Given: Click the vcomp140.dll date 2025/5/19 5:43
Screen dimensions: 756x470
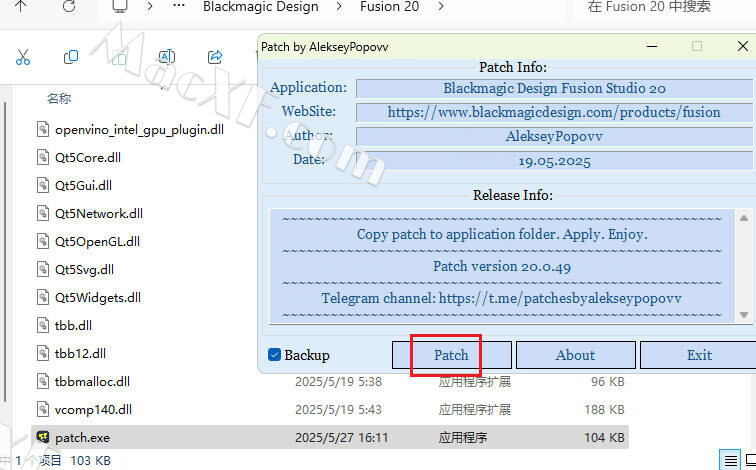Looking at the screenshot, I should 338,410.
